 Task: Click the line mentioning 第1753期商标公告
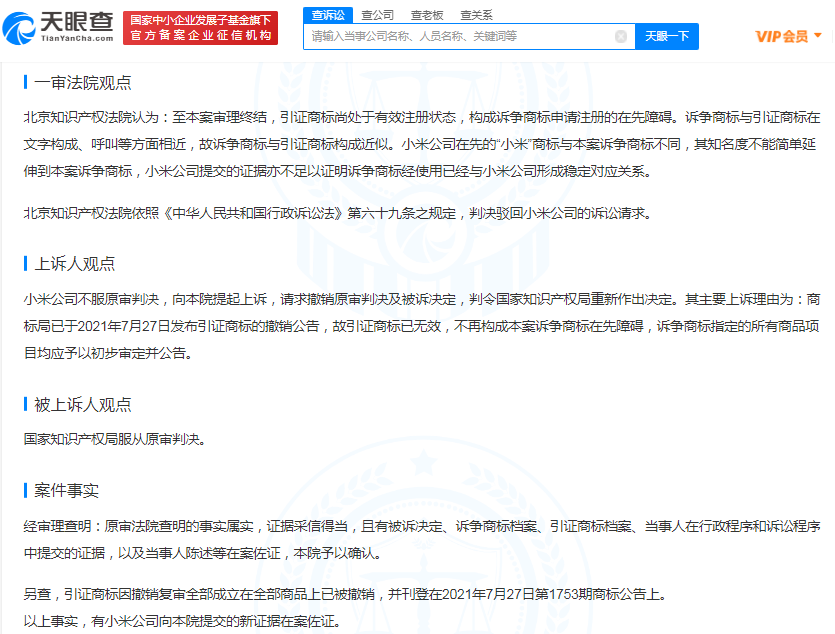pos(345,594)
